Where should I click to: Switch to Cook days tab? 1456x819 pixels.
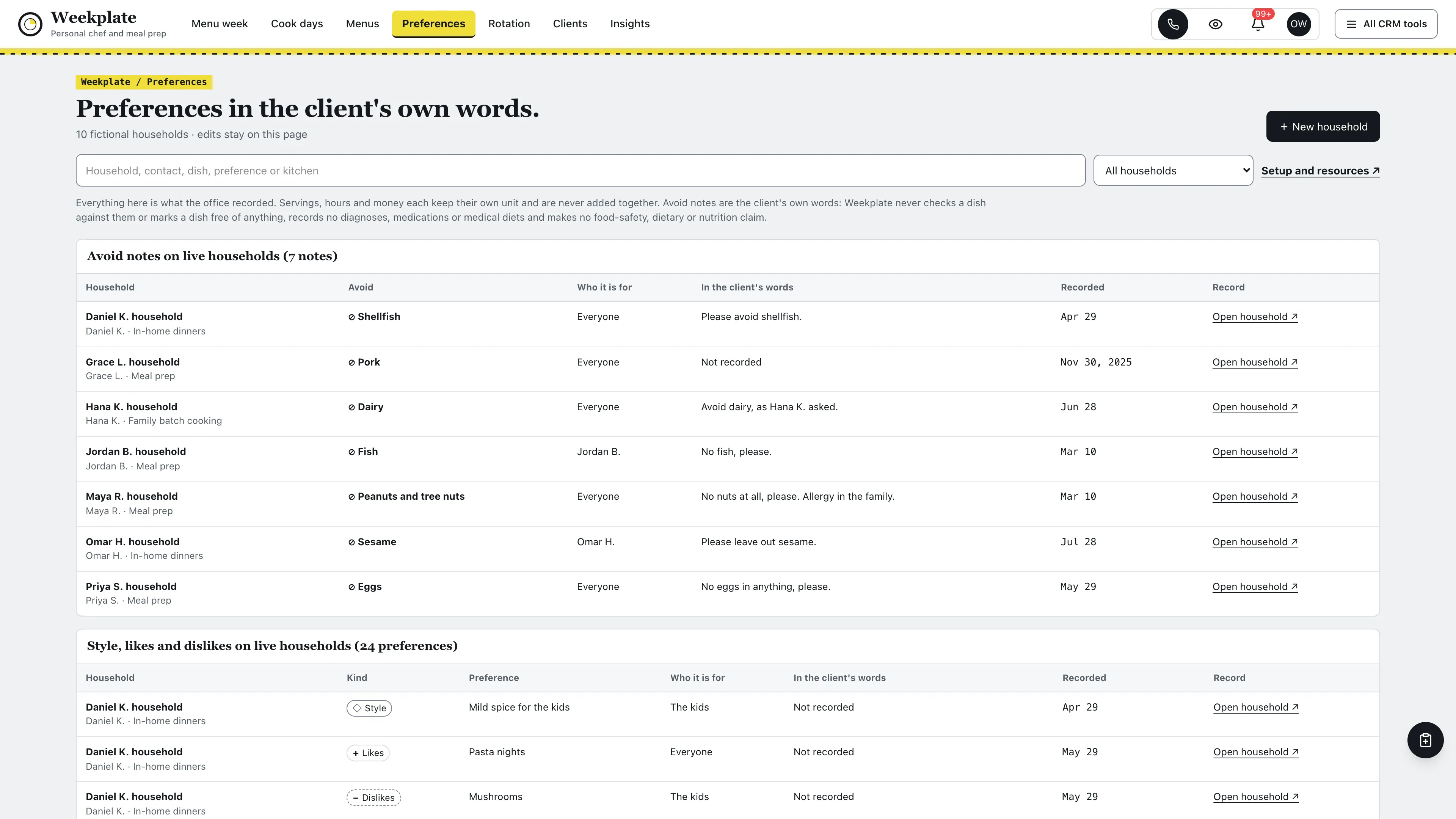(297, 24)
